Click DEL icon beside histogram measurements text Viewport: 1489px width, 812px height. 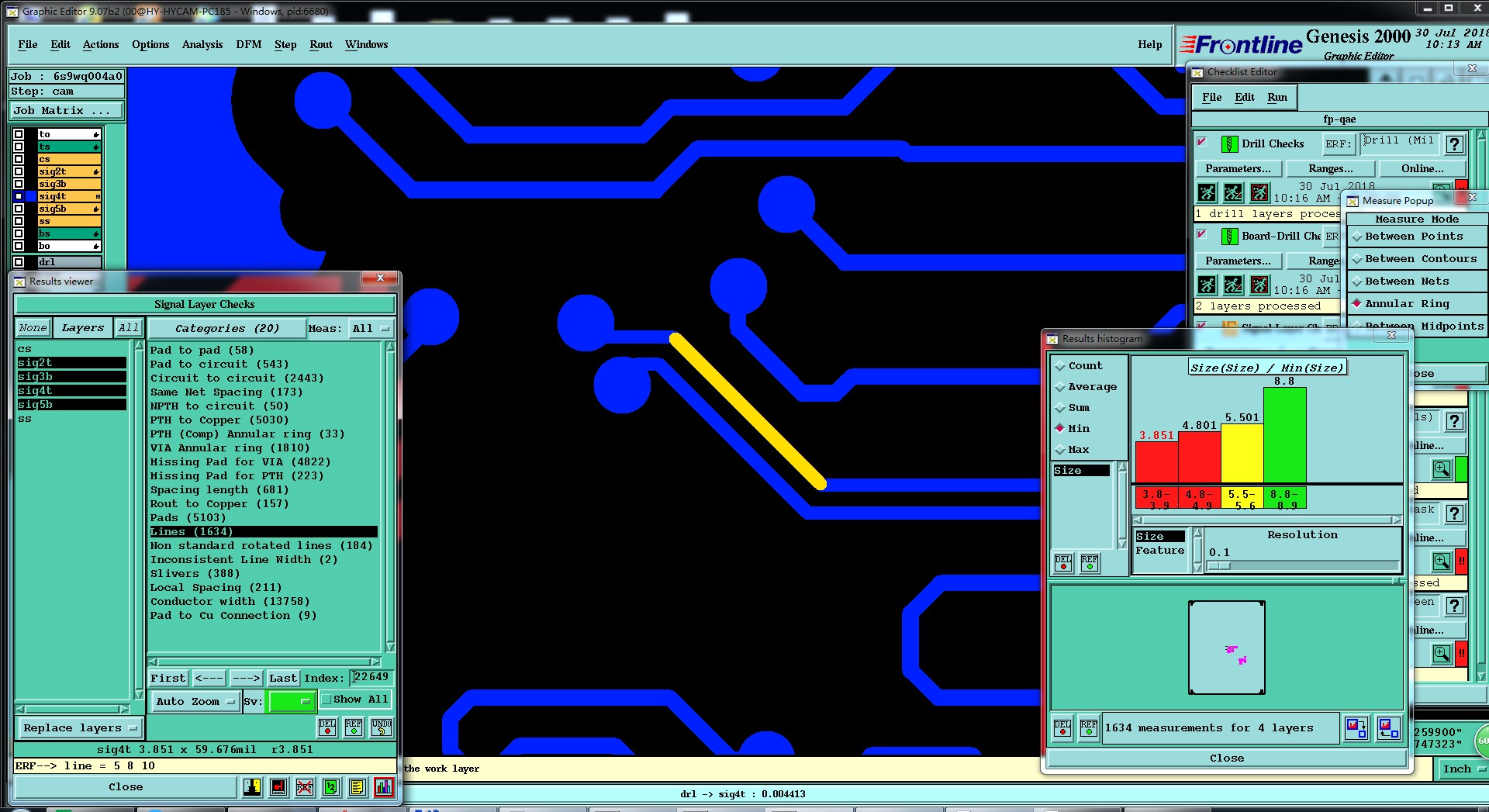click(1062, 728)
